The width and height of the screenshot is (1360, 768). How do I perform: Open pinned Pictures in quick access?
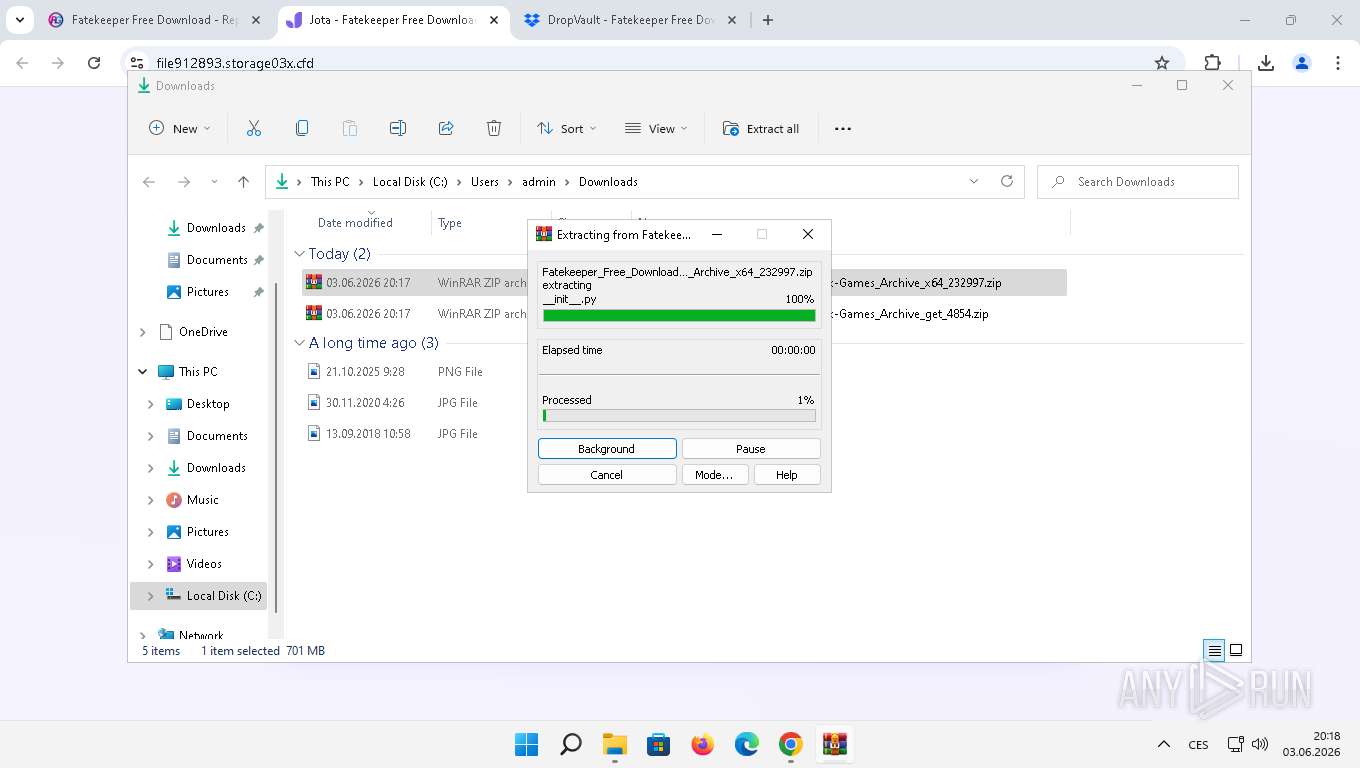tap(208, 291)
